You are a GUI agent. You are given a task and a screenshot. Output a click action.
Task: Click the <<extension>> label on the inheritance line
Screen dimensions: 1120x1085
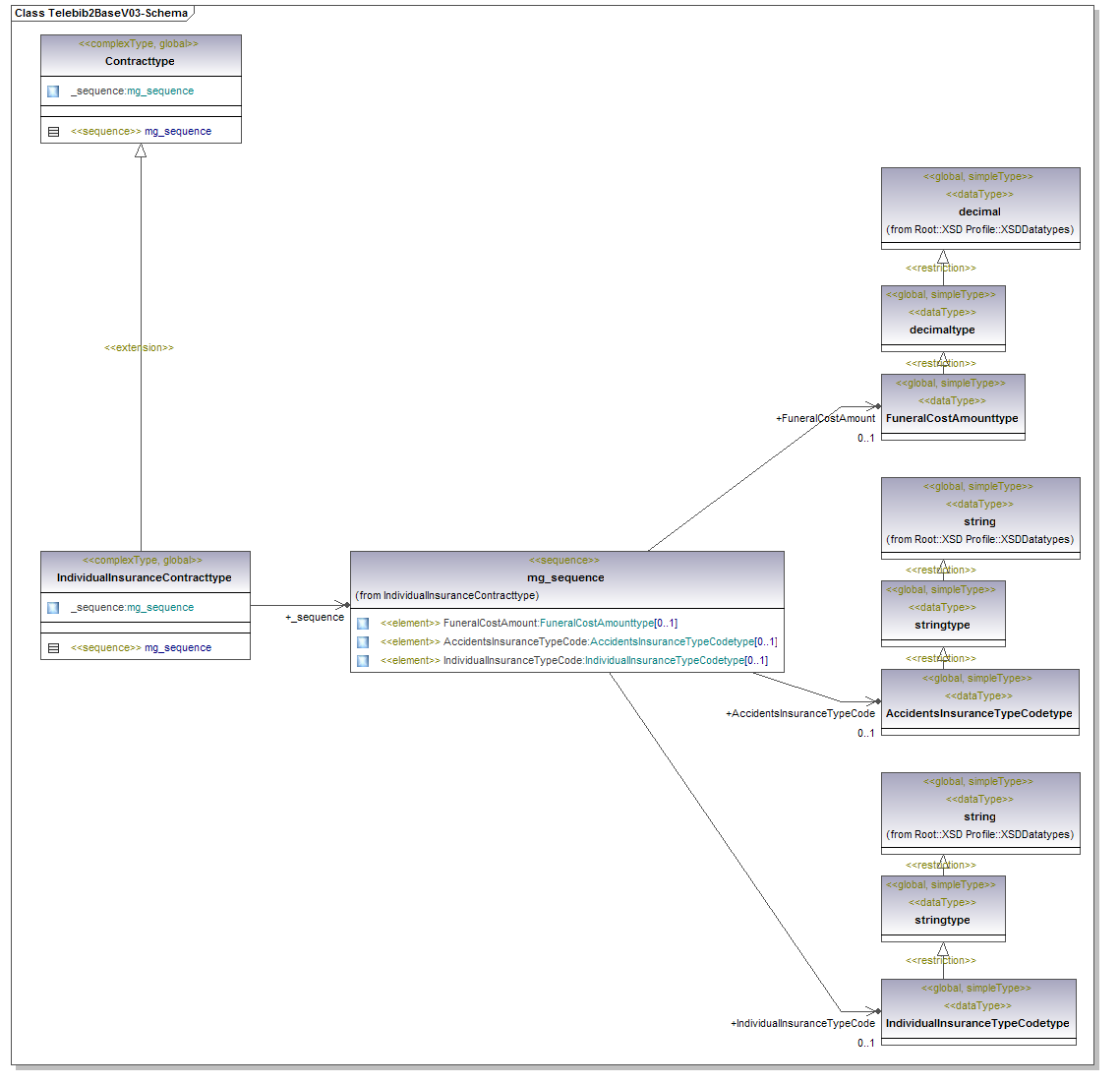pyautogui.click(x=139, y=348)
